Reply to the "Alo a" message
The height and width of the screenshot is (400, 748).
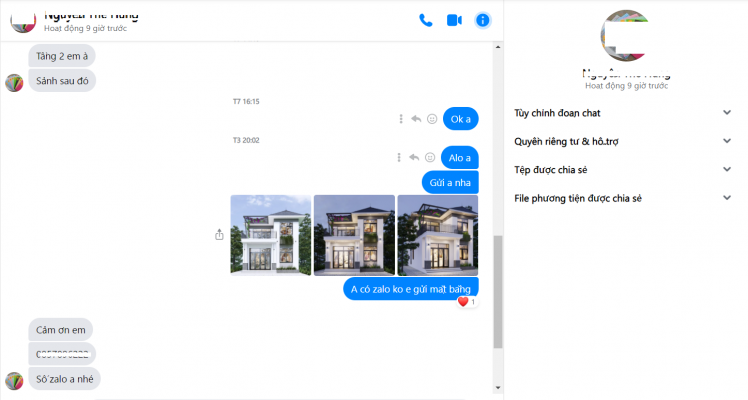[x=414, y=157]
